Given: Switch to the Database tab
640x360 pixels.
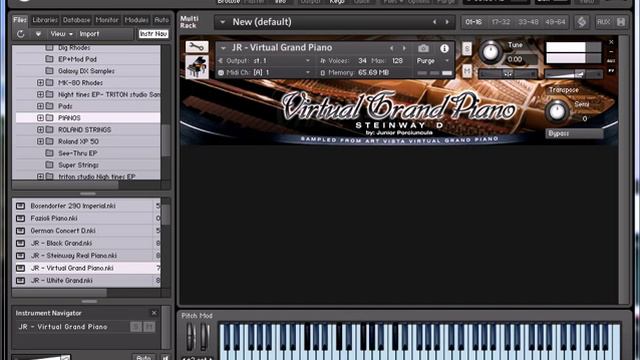Looking at the screenshot, I should click(76, 20).
